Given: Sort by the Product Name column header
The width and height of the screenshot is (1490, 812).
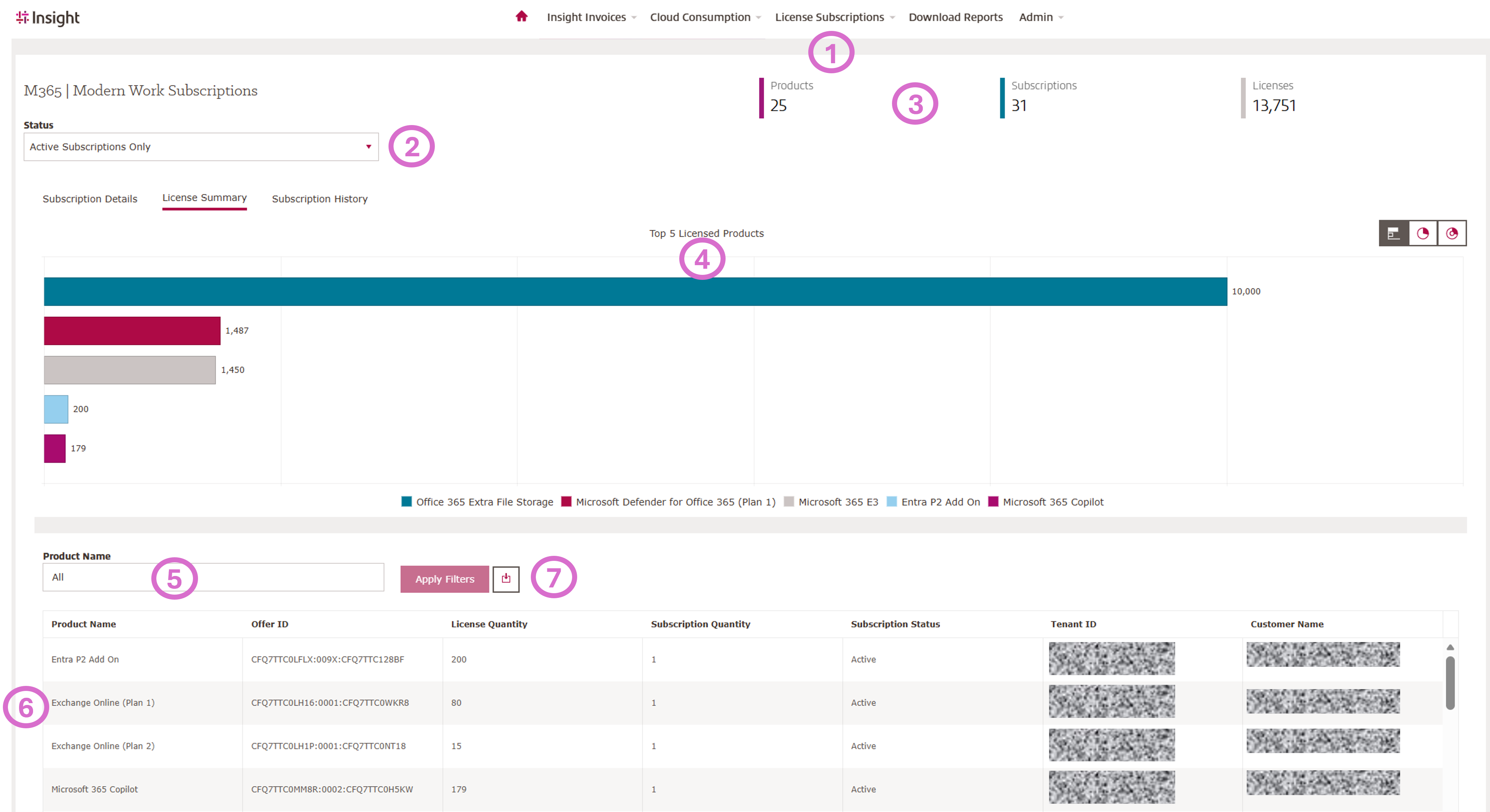Looking at the screenshot, I should pyautogui.click(x=83, y=624).
